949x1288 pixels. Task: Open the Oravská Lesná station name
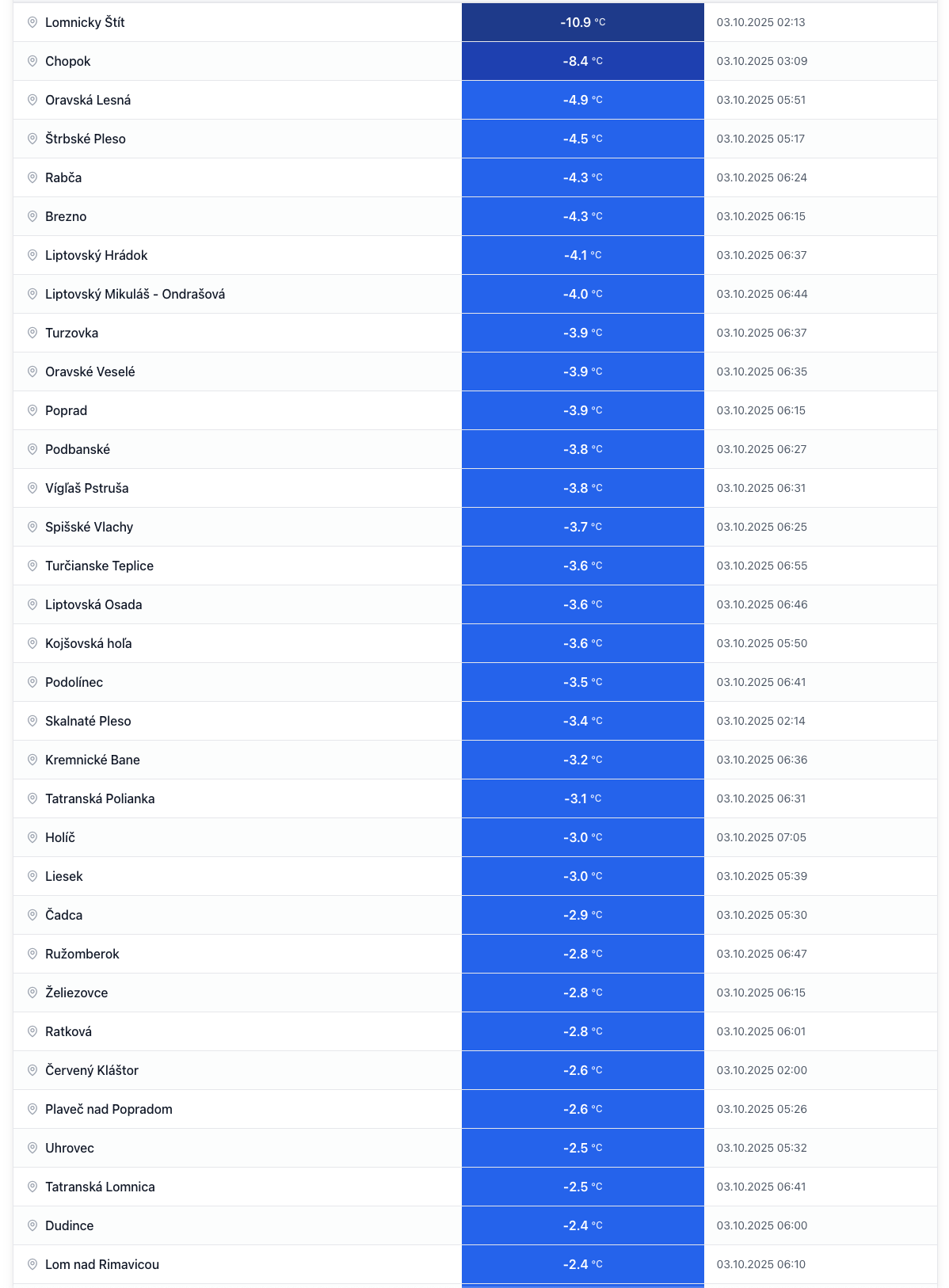click(88, 100)
